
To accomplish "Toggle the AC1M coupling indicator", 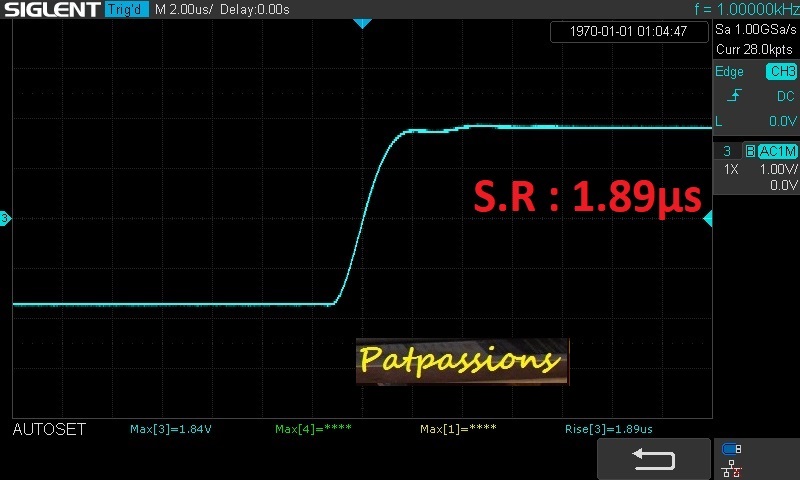I will [777, 151].
